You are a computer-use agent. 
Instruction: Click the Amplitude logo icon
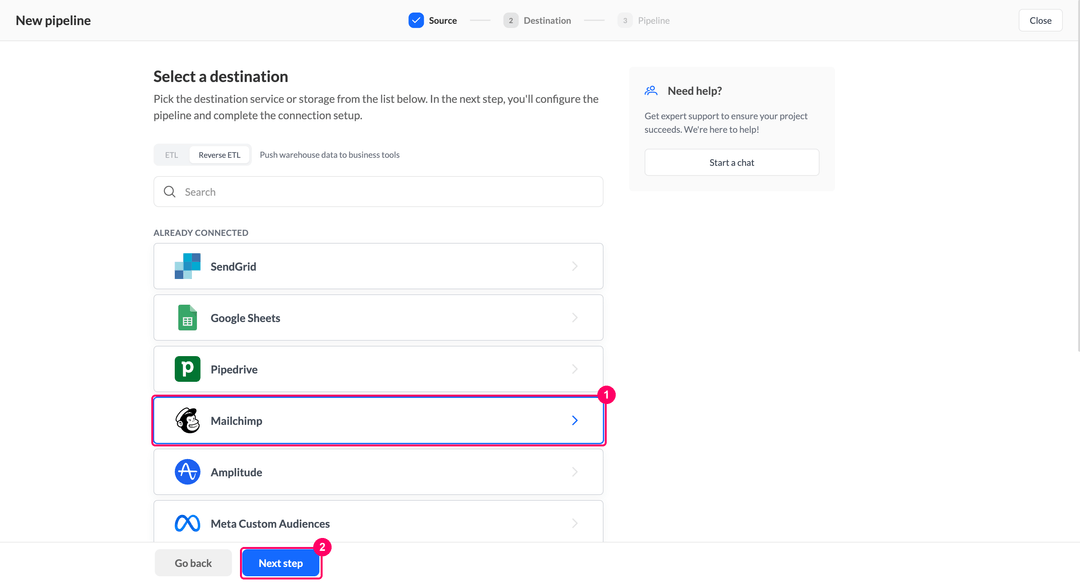pyautogui.click(x=187, y=472)
